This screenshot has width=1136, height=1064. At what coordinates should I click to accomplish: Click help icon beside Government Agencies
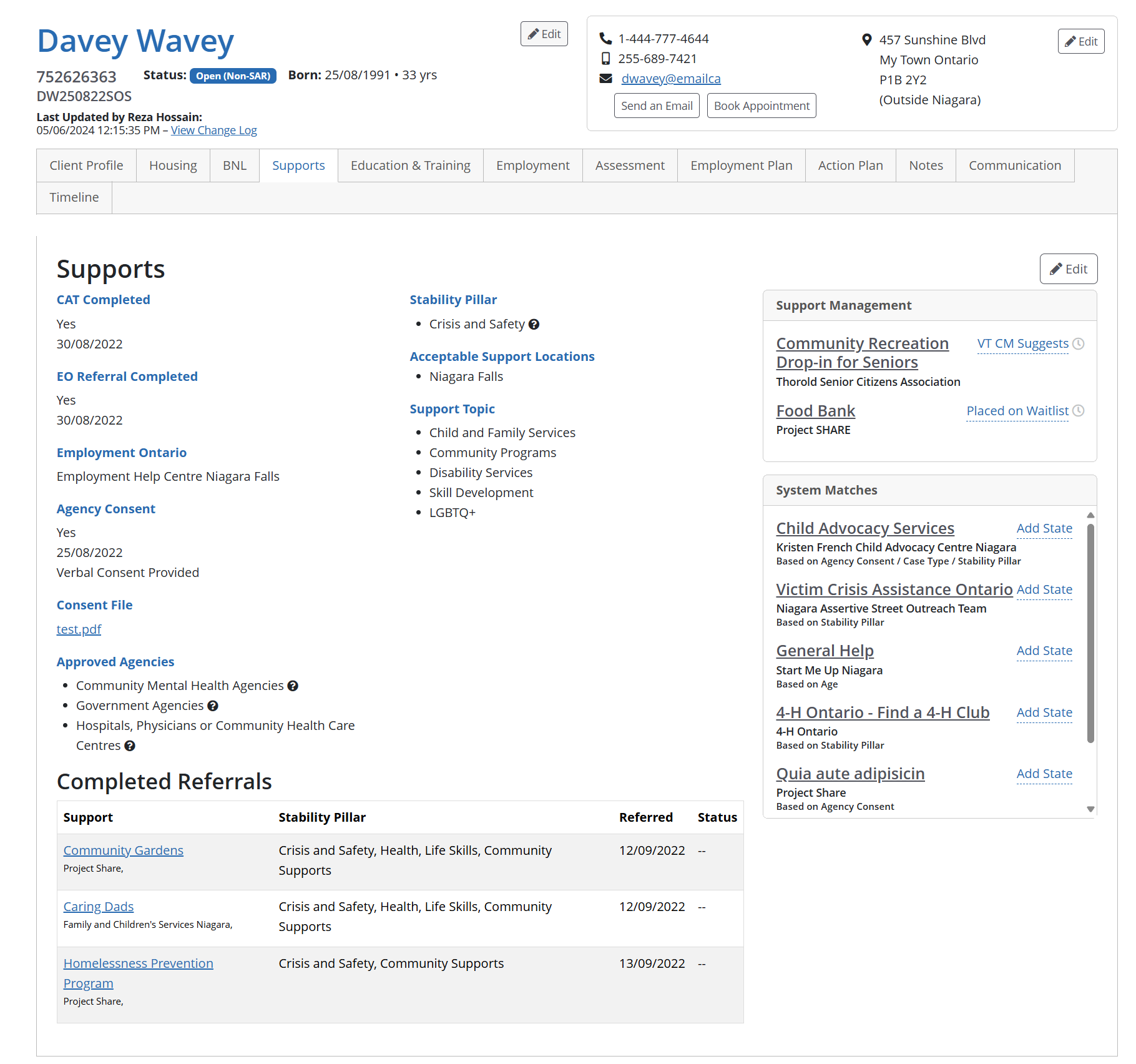213,706
